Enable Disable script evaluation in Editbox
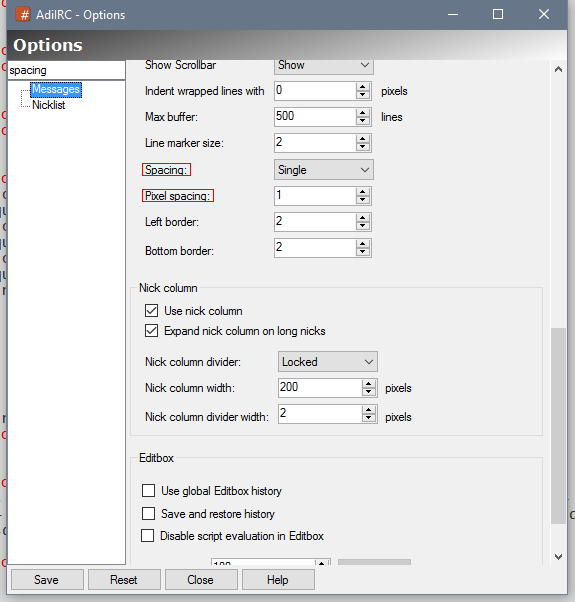This screenshot has height=602, width=575. point(147,536)
